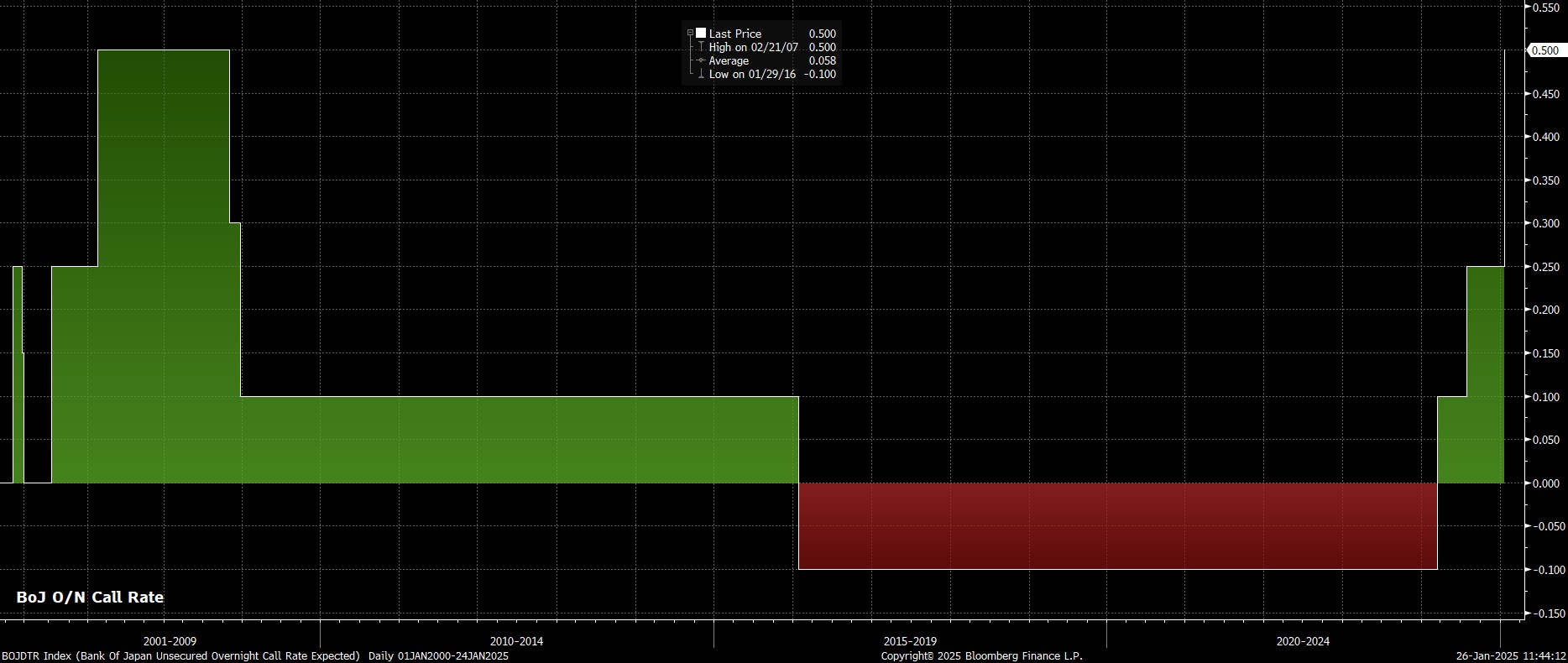The height and width of the screenshot is (663, 1568).
Task: Click the 0.150 y-axis label
Action: click(x=1545, y=353)
